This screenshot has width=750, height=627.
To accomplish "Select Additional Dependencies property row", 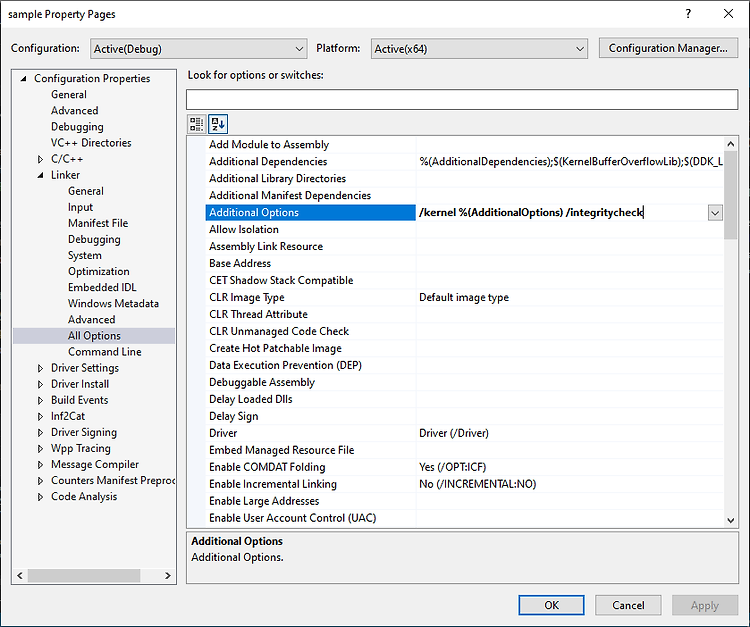I will [464, 162].
